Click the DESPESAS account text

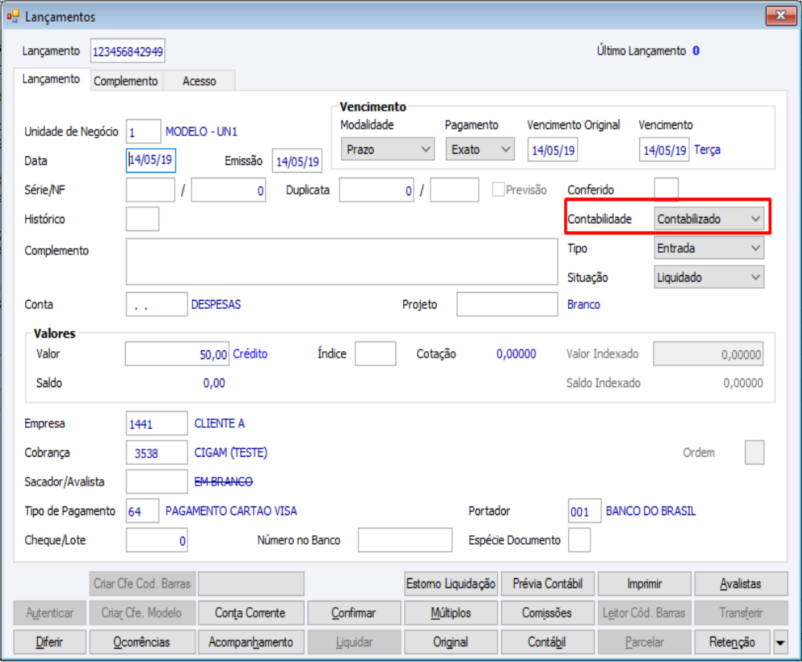(x=216, y=304)
